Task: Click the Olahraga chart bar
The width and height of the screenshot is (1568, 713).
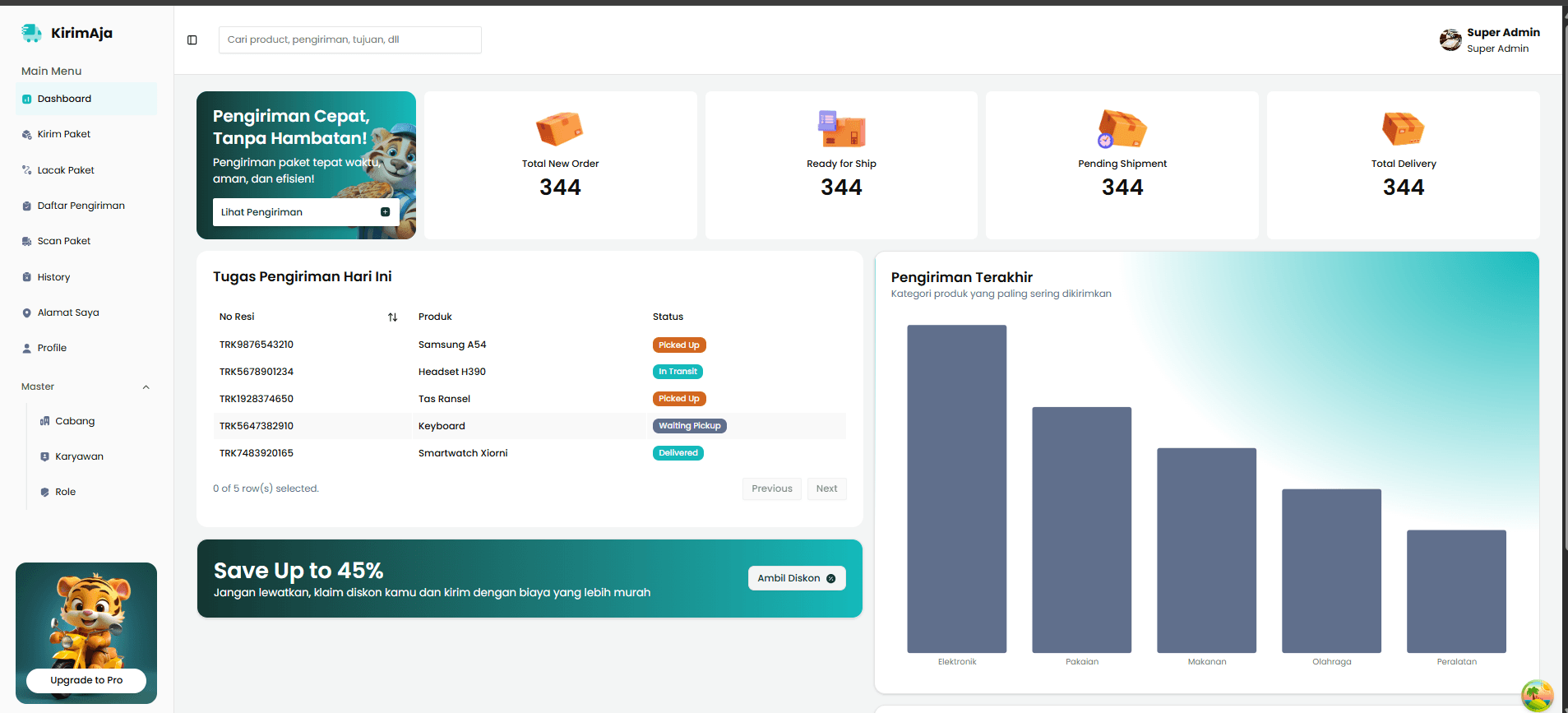Action: pyautogui.click(x=1332, y=571)
